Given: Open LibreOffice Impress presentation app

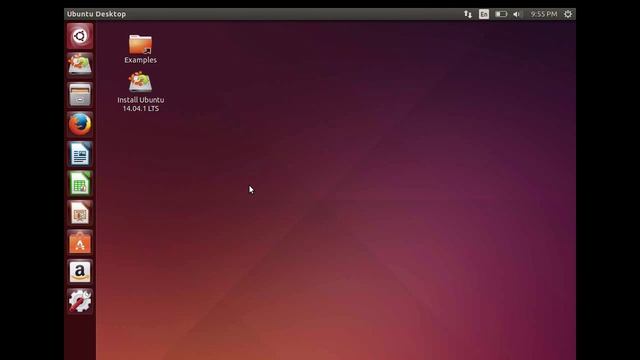Looking at the screenshot, I should (80, 213).
